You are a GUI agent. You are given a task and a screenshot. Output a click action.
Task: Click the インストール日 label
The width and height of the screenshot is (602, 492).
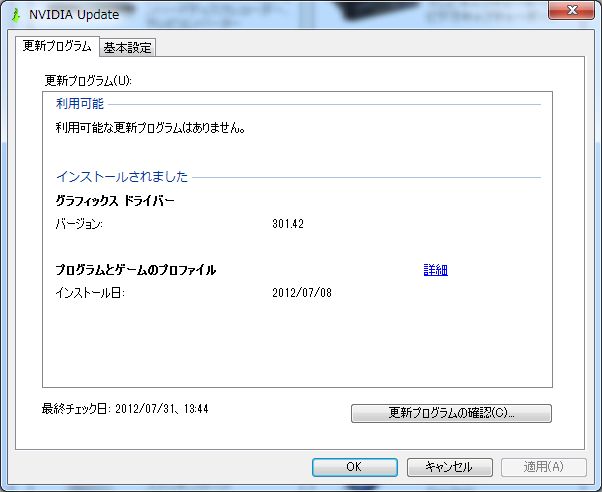click(x=90, y=293)
